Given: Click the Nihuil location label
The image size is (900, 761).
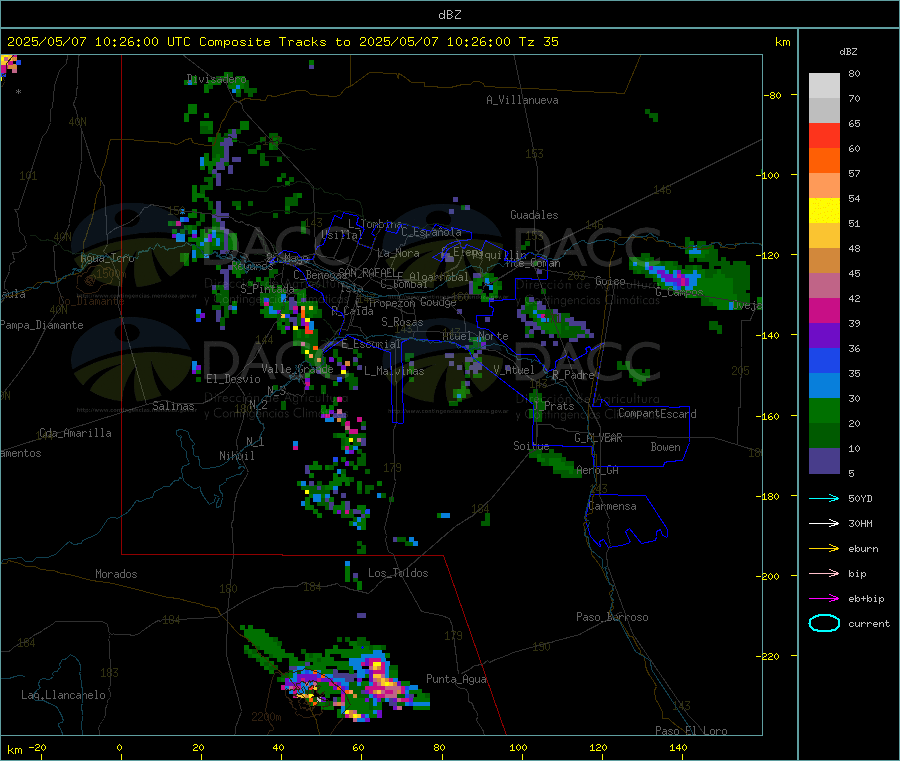Looking at the screenshot, I should [237, 456].
